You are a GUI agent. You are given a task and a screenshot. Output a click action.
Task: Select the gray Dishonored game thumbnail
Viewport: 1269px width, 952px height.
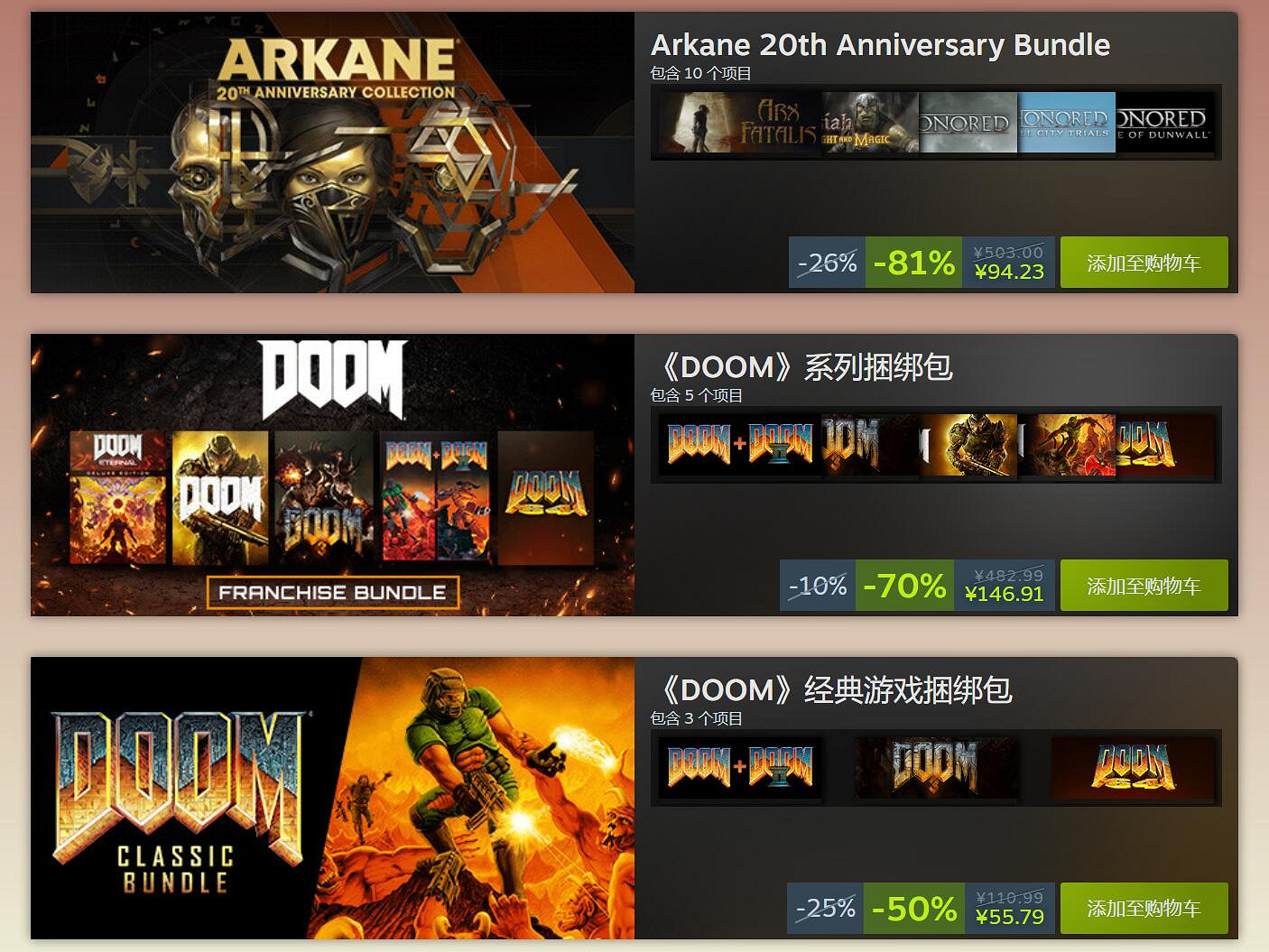click(x=968, y=123)
